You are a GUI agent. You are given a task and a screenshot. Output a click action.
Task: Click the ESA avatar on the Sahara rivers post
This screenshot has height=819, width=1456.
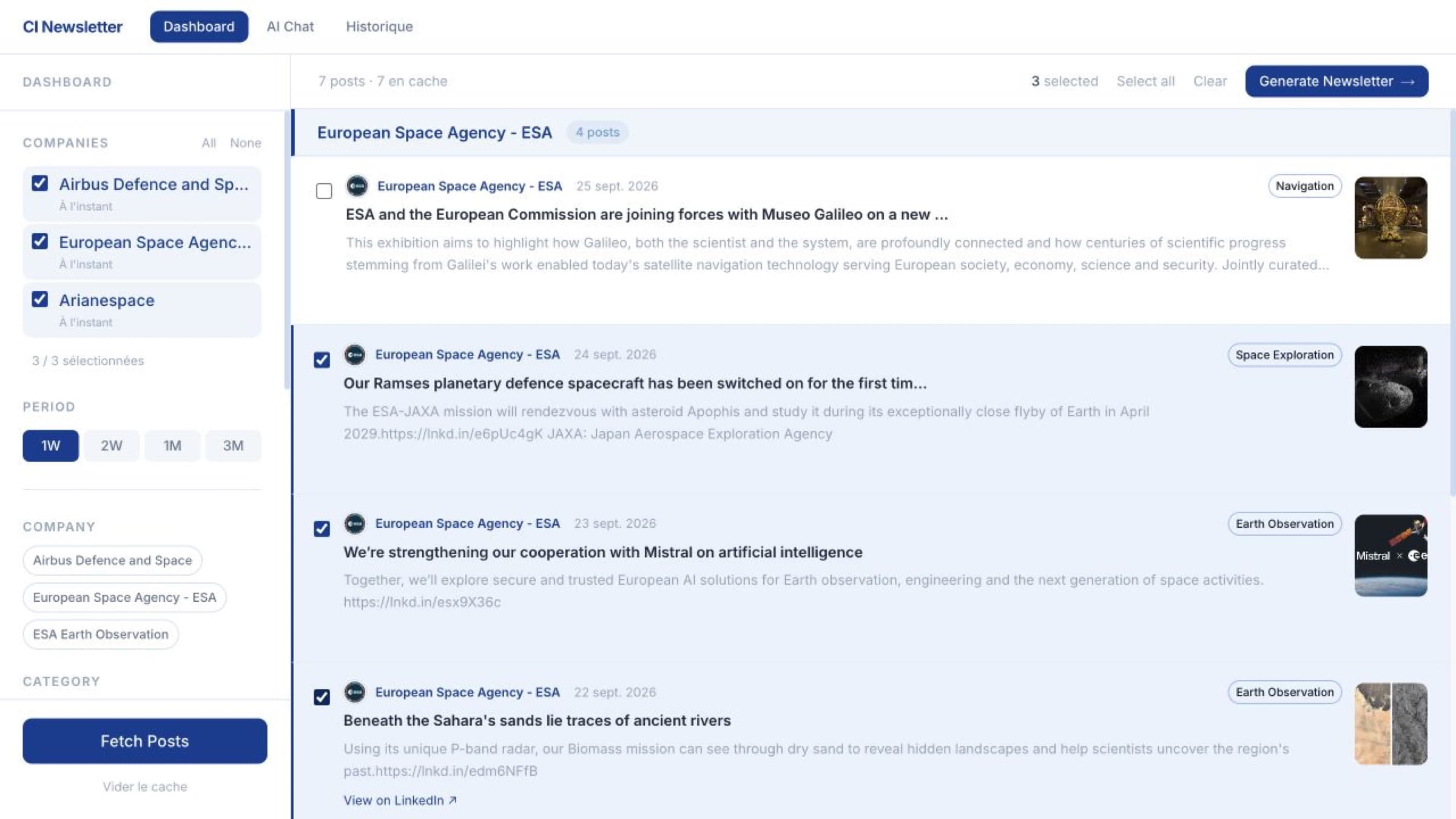355,692
